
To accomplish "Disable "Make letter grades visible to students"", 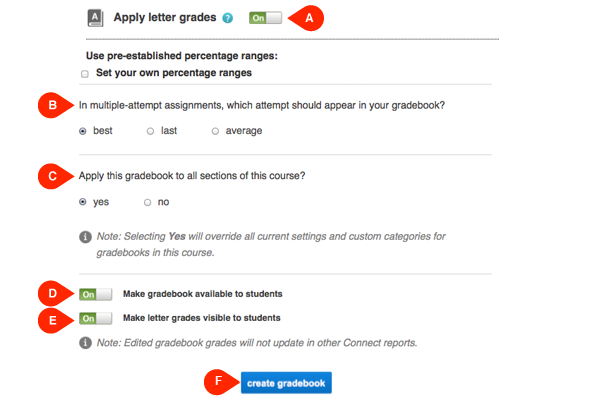I will point(95,319).
